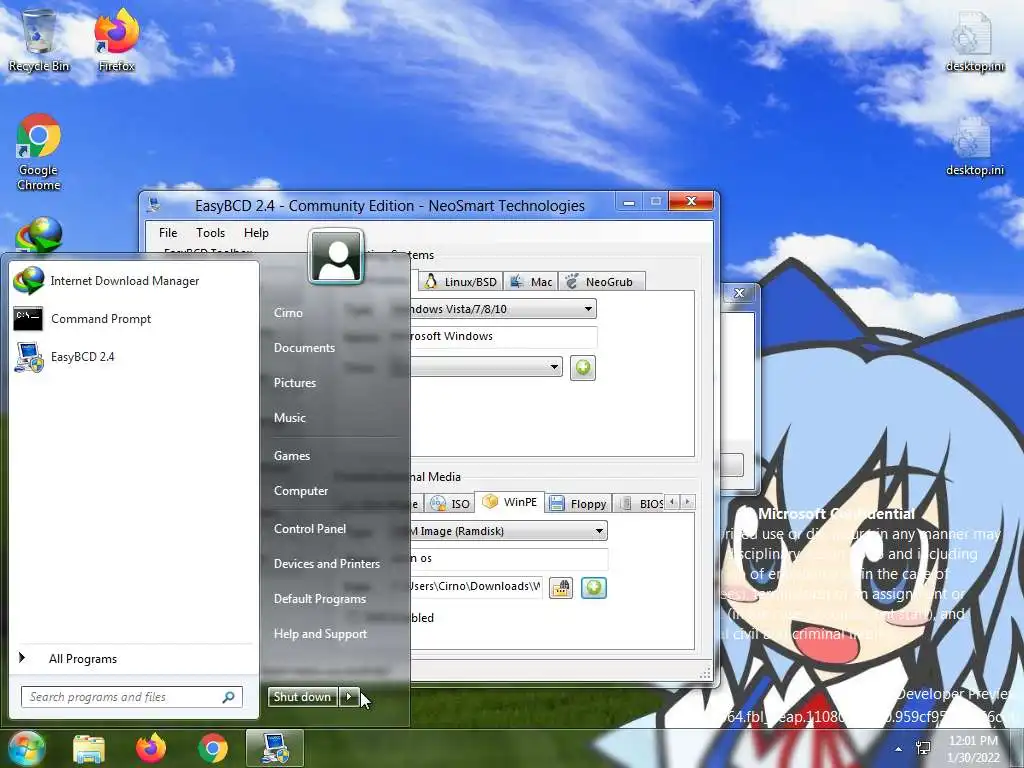
Task: Open Default Programs from Start menu
Action: coord(319,599)
